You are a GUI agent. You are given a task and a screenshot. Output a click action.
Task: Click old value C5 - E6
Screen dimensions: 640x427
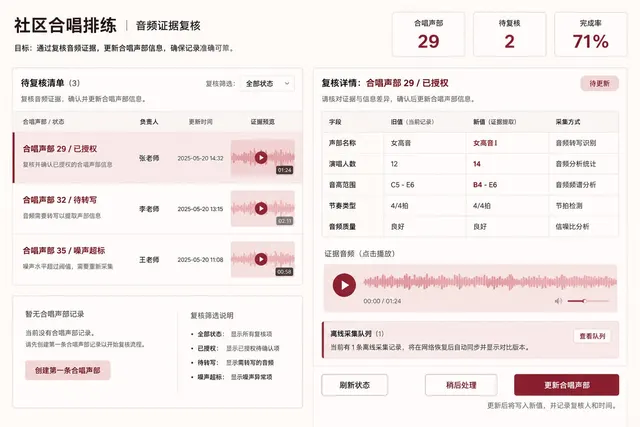[x=402, y=185]
